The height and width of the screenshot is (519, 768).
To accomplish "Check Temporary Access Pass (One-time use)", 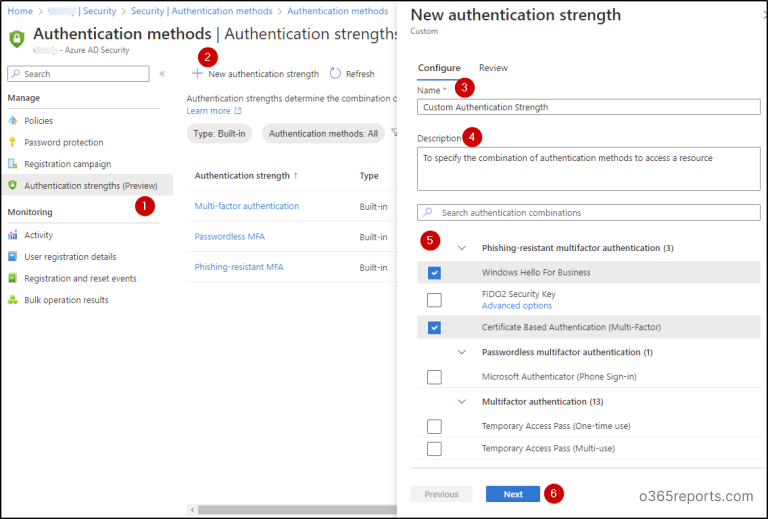I will click(434, 426).
